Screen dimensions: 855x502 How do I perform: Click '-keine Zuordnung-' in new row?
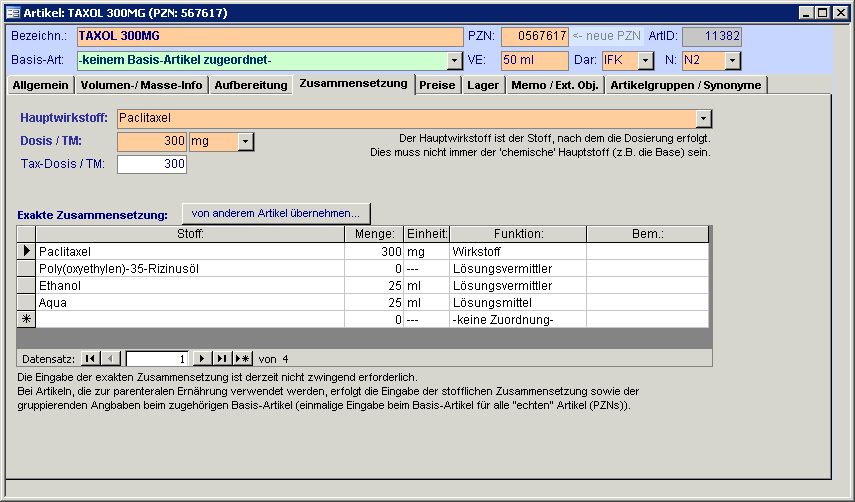click(x=519, y=319)
